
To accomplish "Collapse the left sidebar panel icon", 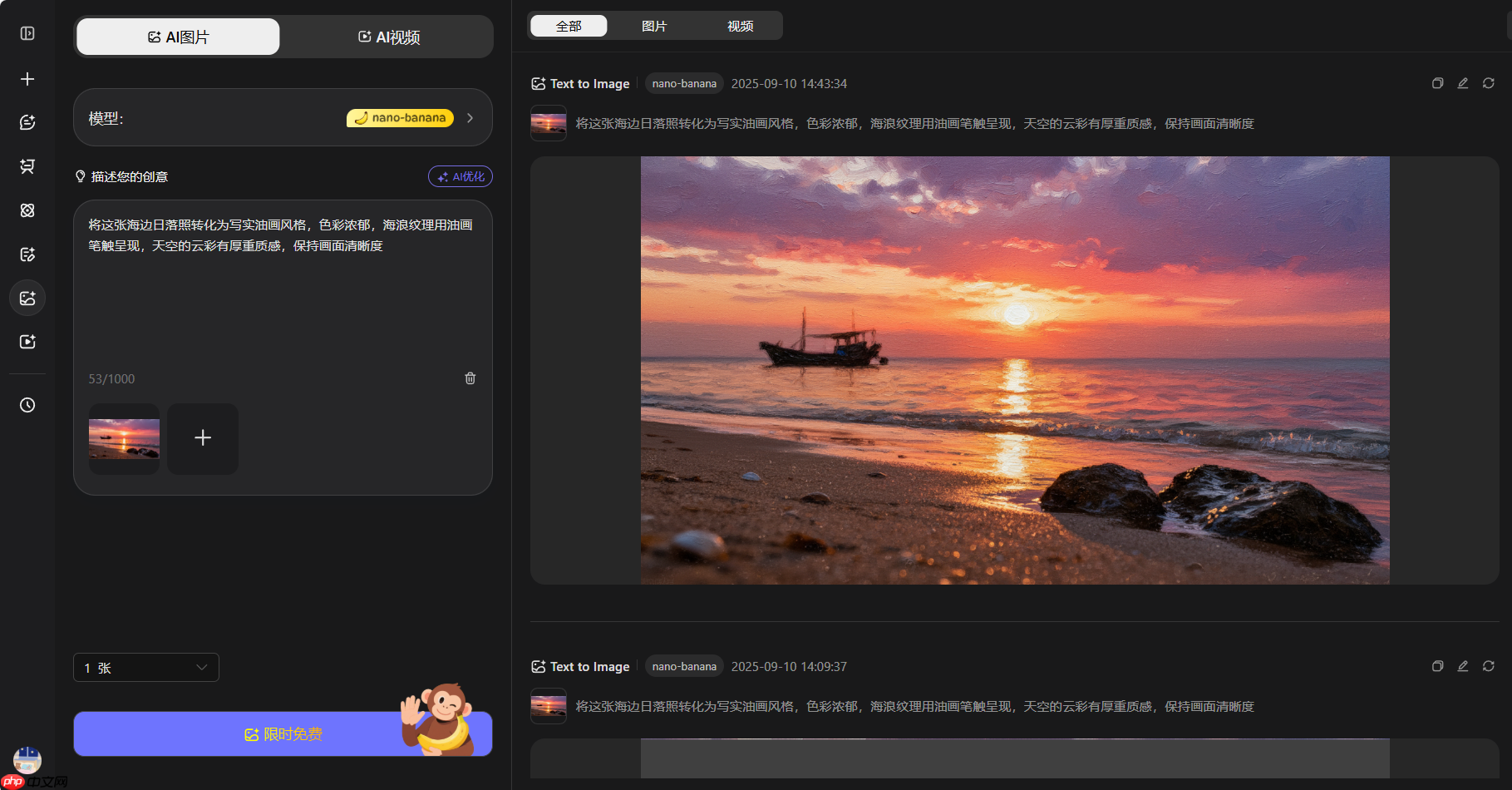I will (x=27, y=33).
